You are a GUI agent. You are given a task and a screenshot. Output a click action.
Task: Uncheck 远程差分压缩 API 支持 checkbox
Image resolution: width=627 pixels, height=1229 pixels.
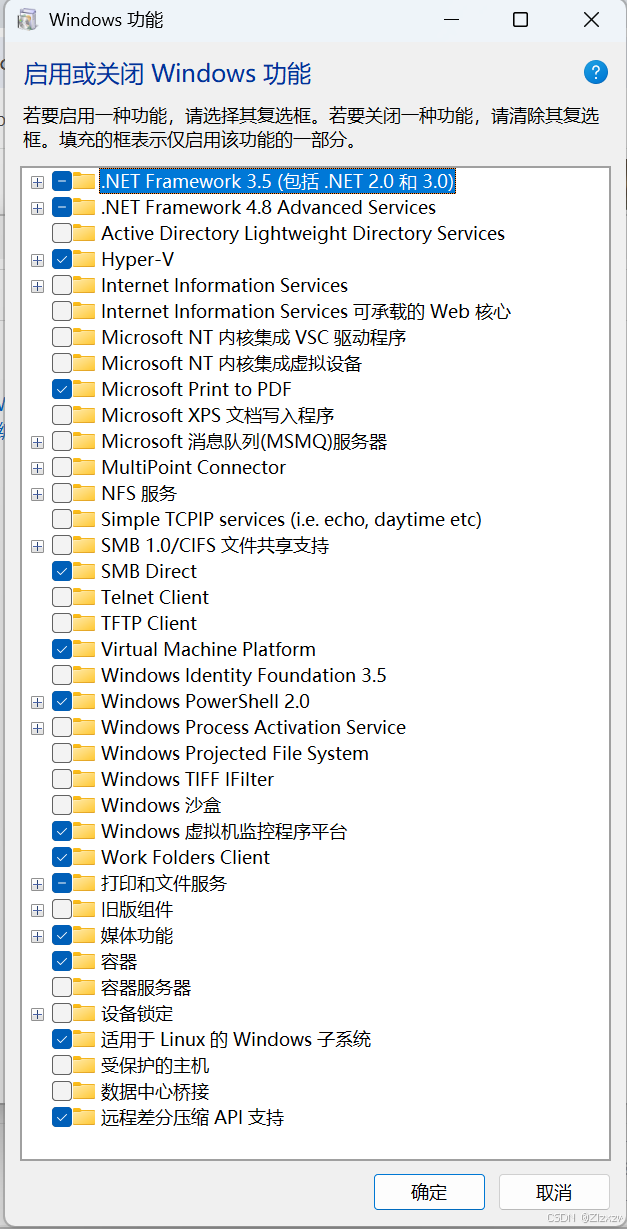pos(61,1117)
